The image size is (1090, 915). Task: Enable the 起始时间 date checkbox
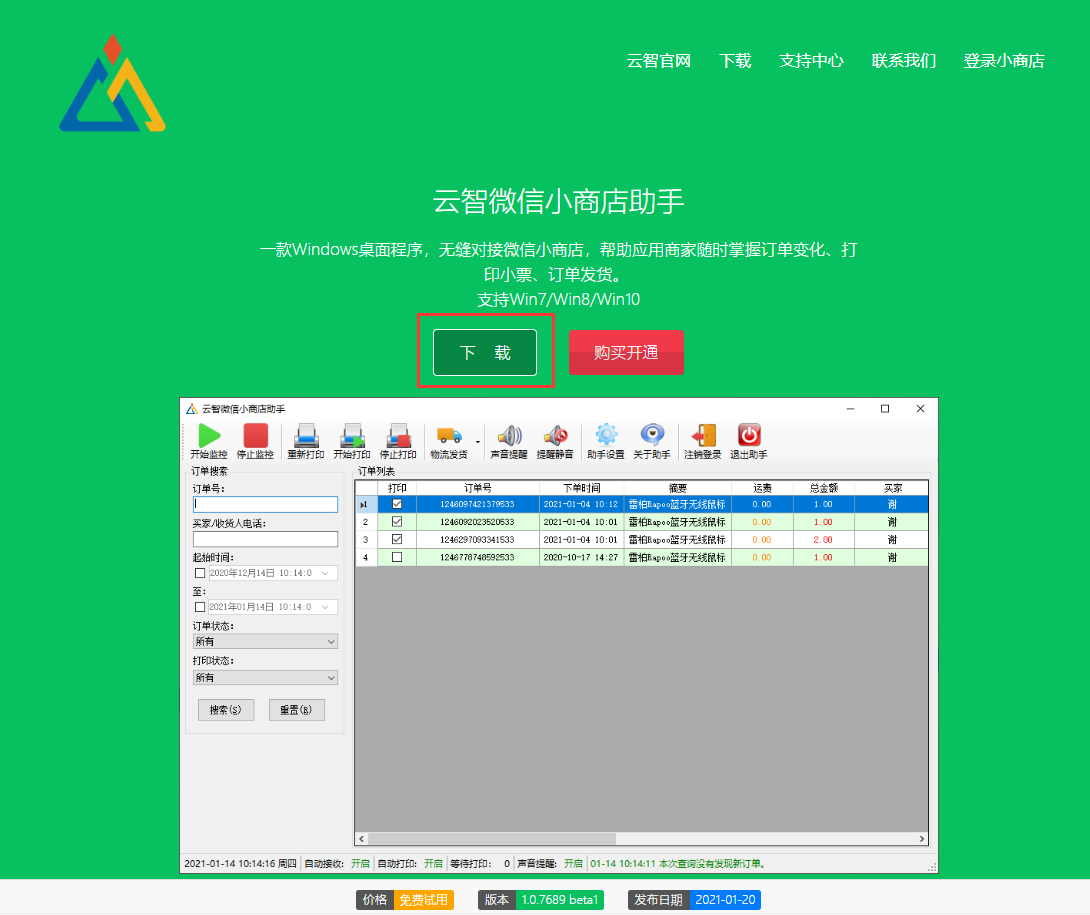click(200, 573)
